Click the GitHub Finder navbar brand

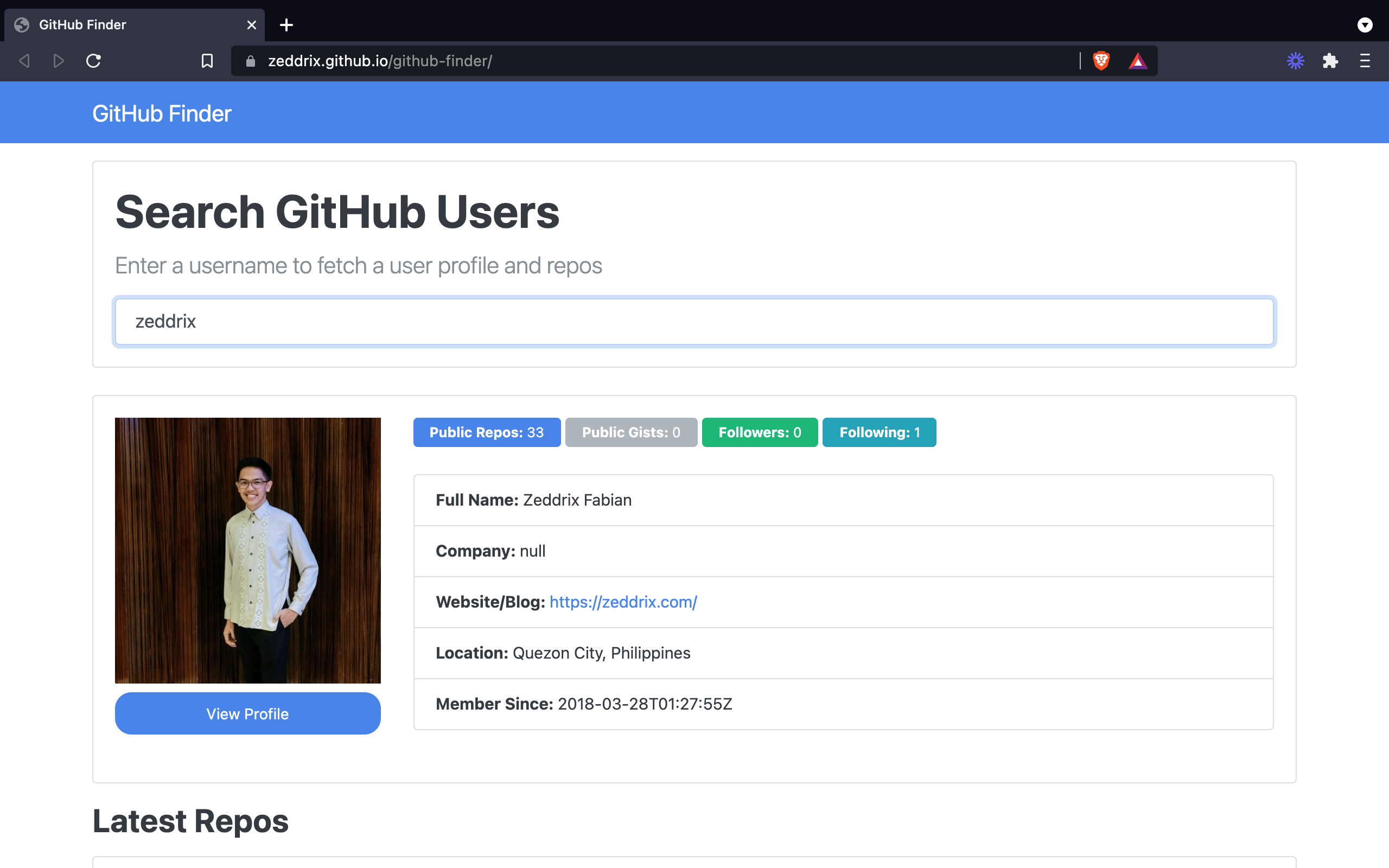(x=162, y=114)
